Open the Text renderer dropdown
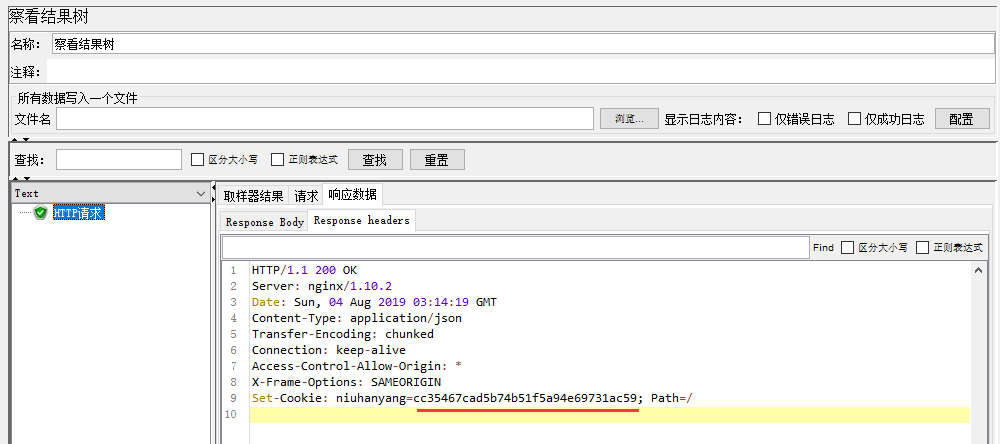 (109, 193)
